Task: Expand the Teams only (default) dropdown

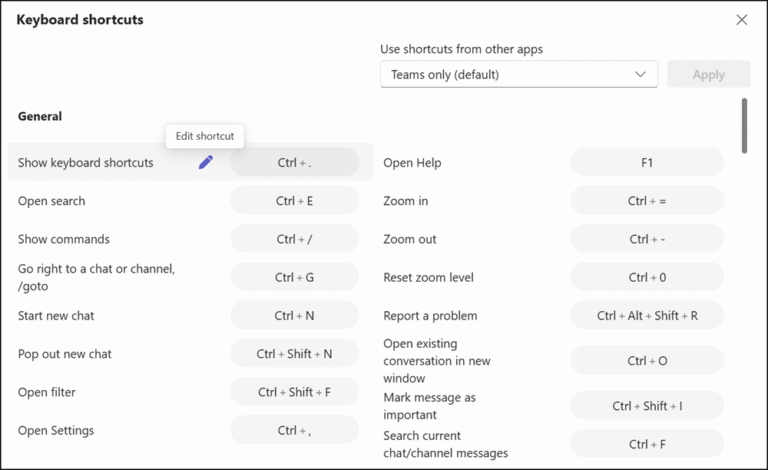Action: pos(519,74)
